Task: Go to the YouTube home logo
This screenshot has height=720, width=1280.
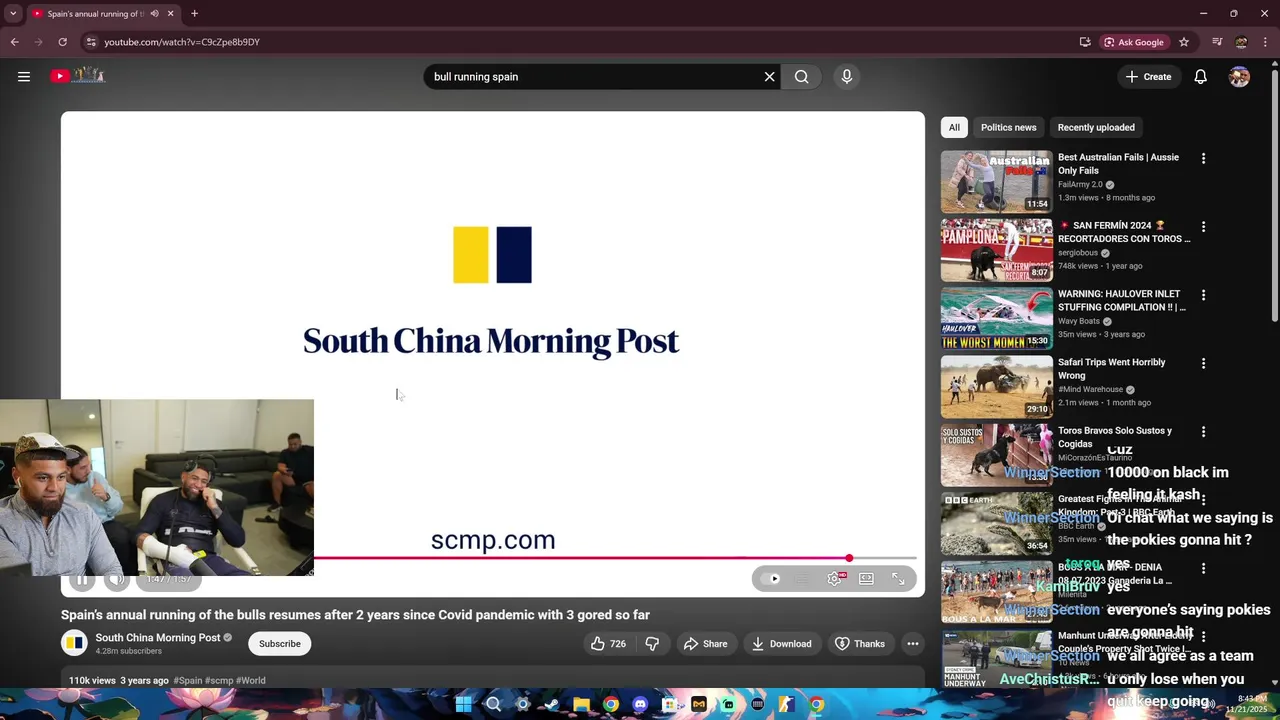Action: pyautogui.click(x=78, y=75)
